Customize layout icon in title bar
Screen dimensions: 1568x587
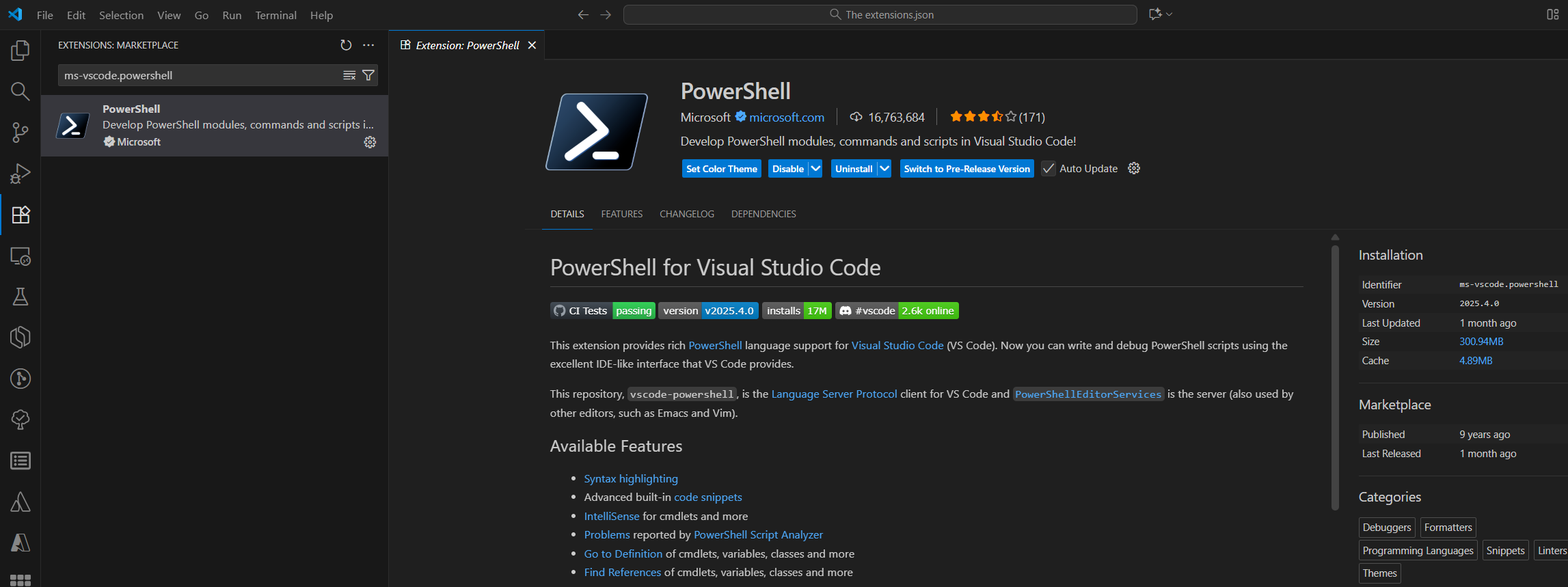click(x=1553, y=14)
